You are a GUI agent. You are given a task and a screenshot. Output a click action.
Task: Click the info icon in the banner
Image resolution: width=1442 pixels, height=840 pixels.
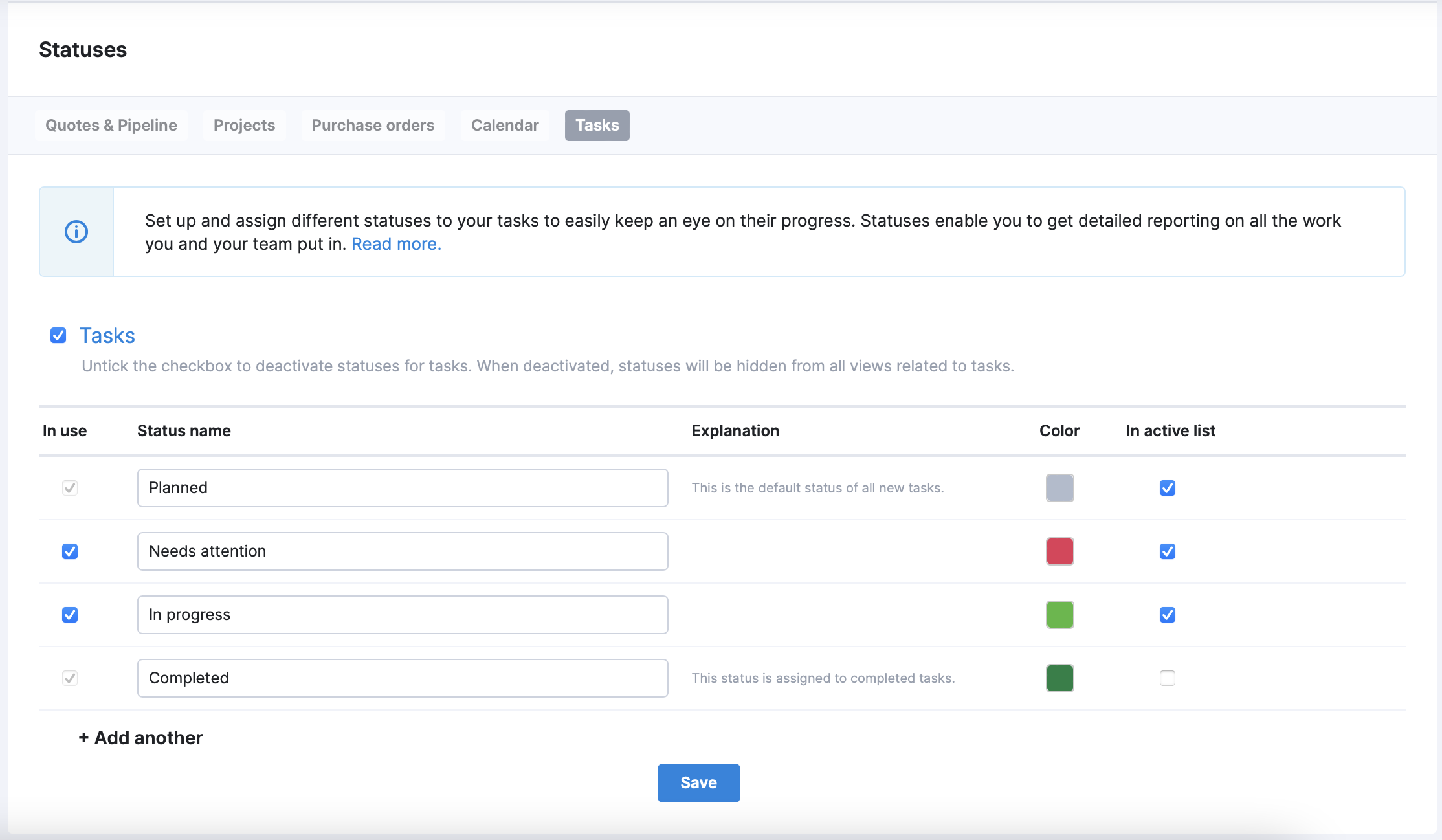point(76,232)
